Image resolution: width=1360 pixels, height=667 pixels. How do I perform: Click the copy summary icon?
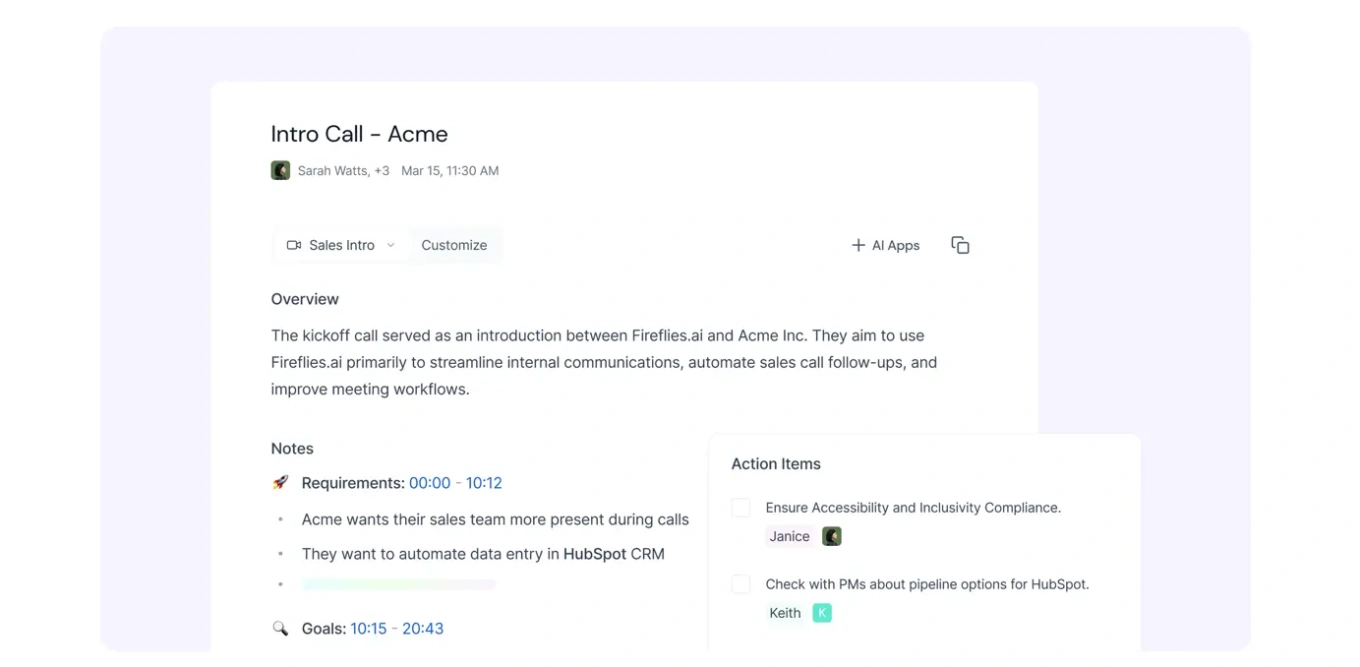960,245
